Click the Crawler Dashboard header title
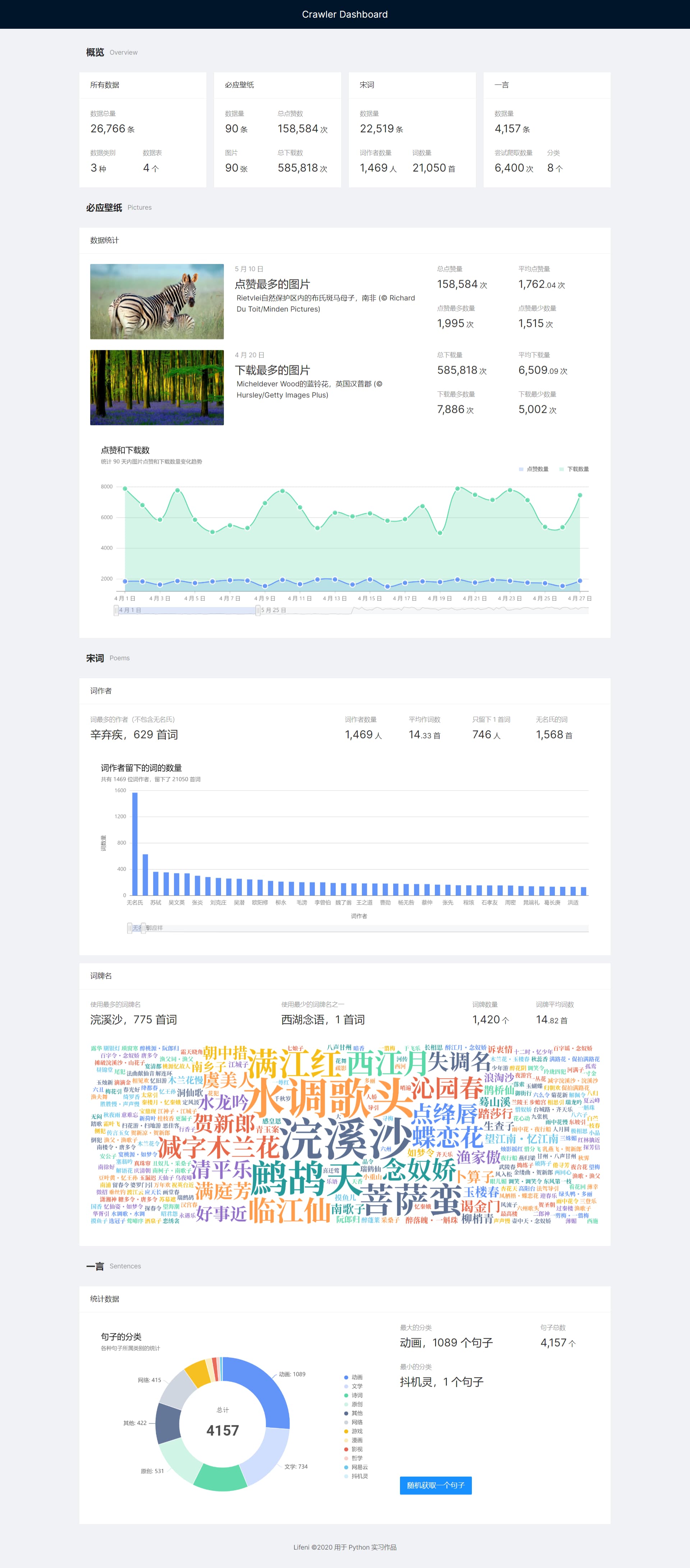This screenshot has height=1568, width=690. [x=344, y=14]
